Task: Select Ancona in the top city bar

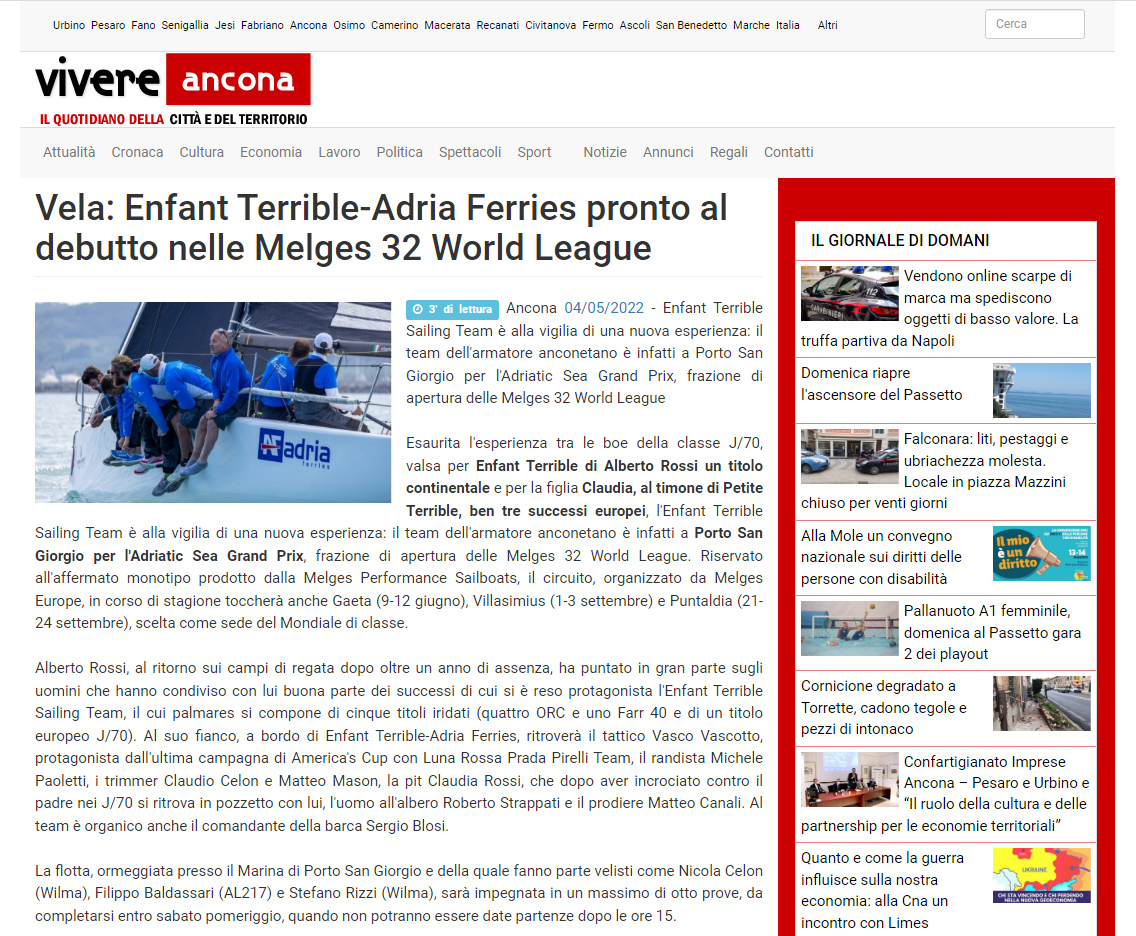Action: coord(309,25)
